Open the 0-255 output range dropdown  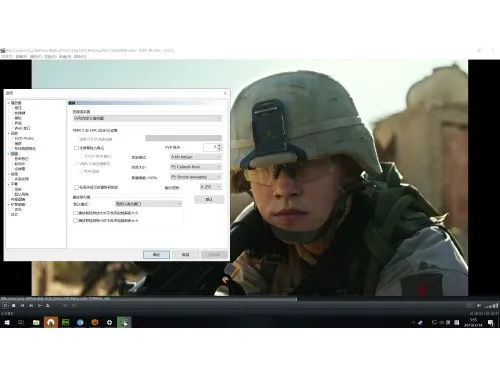tap(211, 187)
